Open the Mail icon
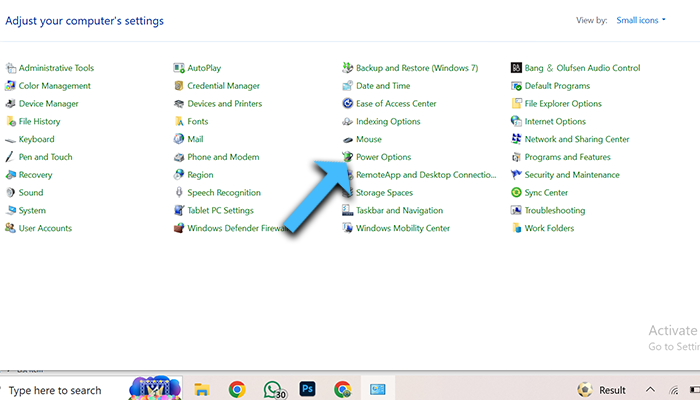 point(179,139)
